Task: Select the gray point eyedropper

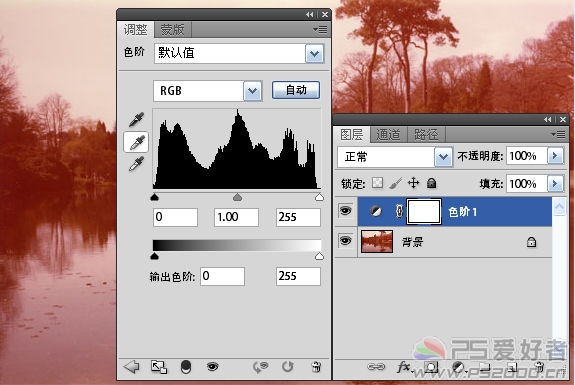Action: (136, 142)
